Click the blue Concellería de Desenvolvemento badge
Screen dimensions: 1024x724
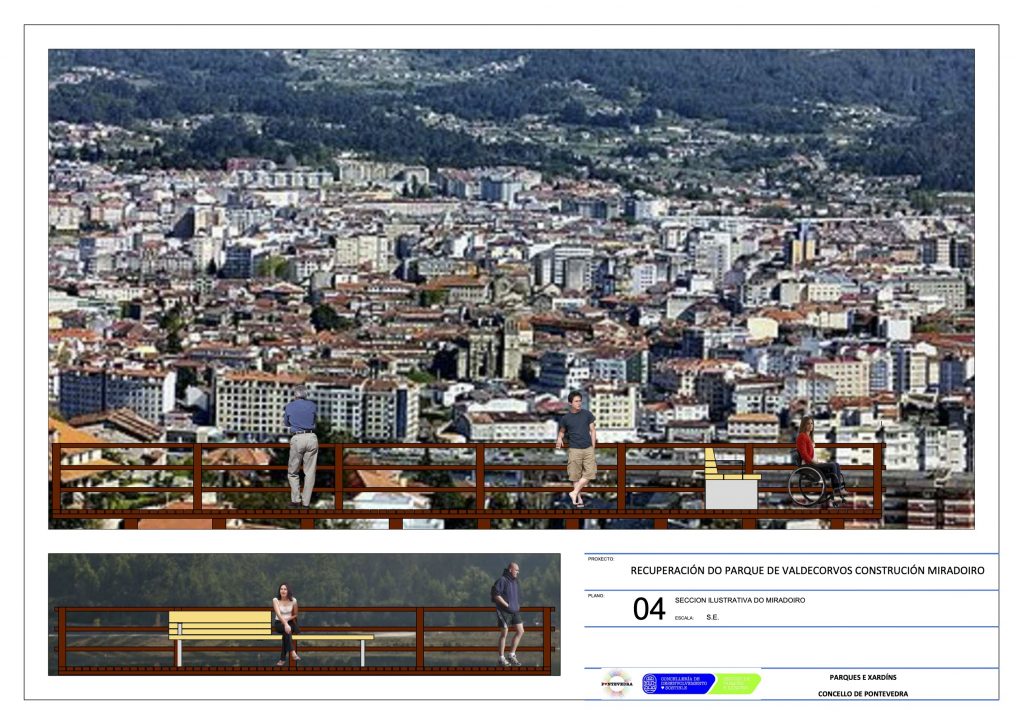(x=679, y=684)
